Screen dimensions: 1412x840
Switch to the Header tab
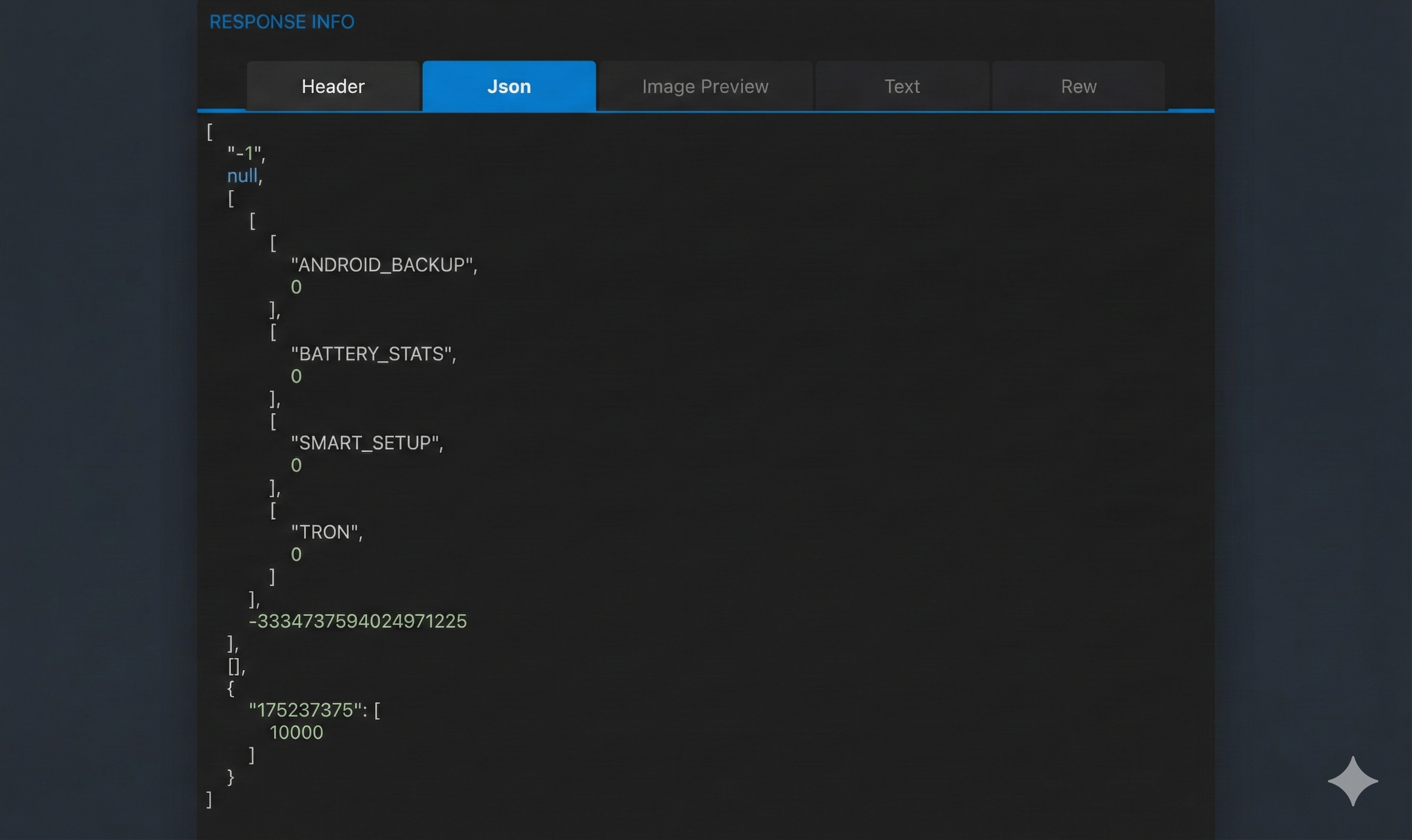pos(333,86)
